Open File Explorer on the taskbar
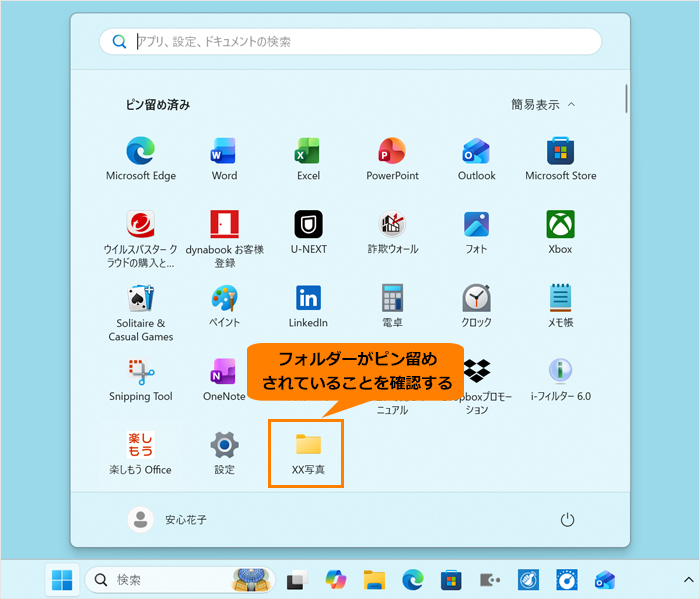The height and width of the screenshot is (599, 700). pos(374,580)
